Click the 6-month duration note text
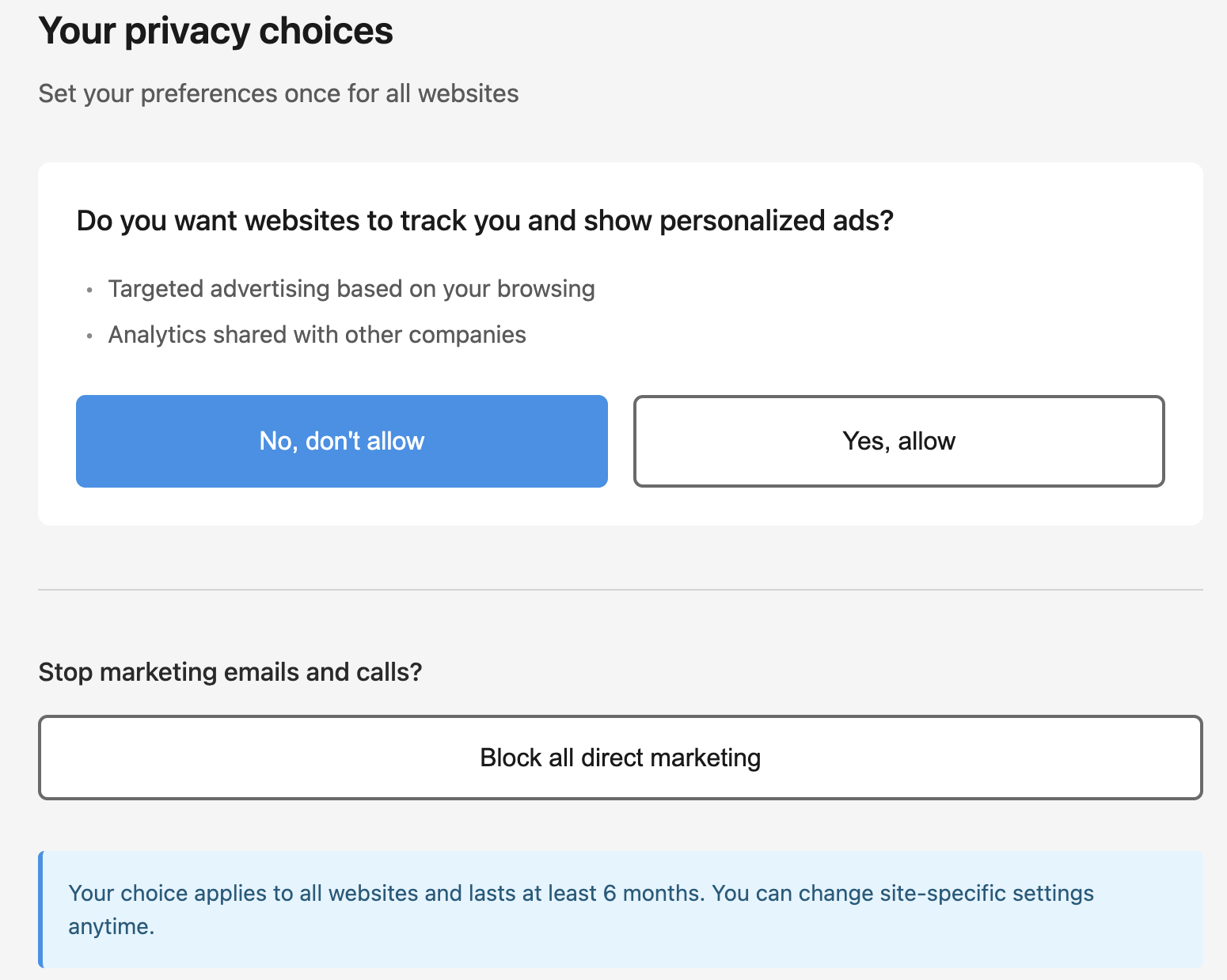The height and width of the screenshot is (980, 1227). [580, 893]
